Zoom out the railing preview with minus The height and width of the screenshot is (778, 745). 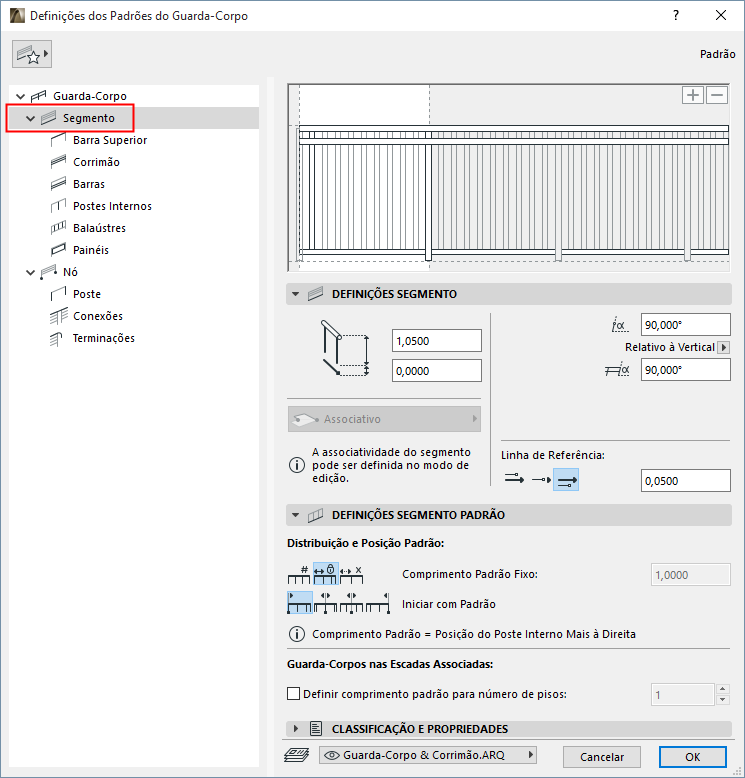point(717,95)
